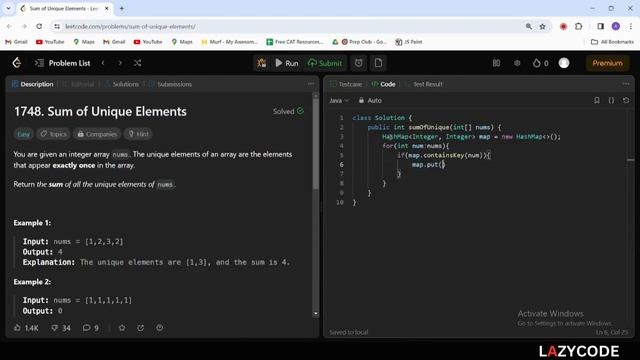
Task: Submit the solution
Action: coord(325,63)
